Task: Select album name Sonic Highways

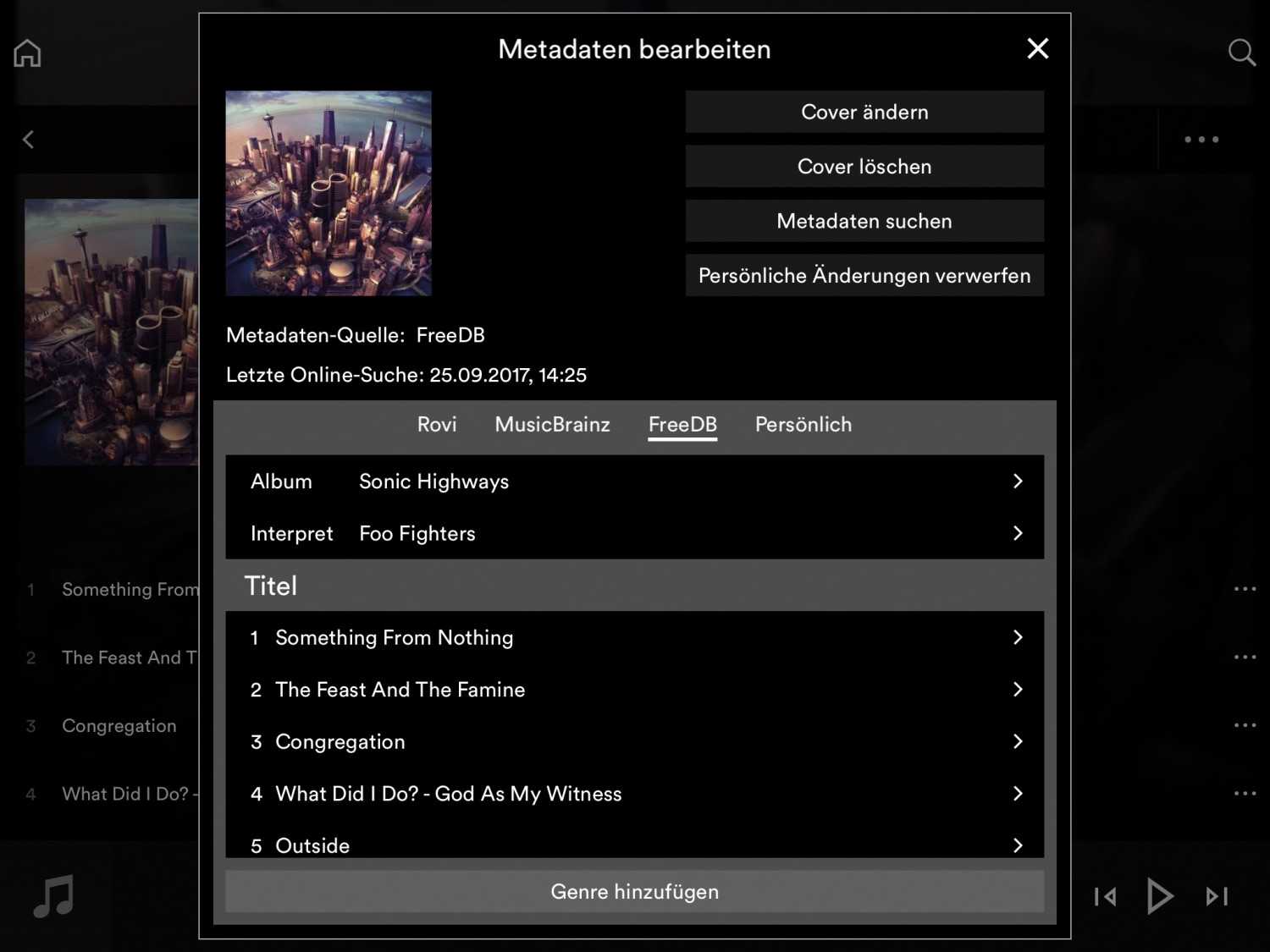Action: [x=433, y=482]
